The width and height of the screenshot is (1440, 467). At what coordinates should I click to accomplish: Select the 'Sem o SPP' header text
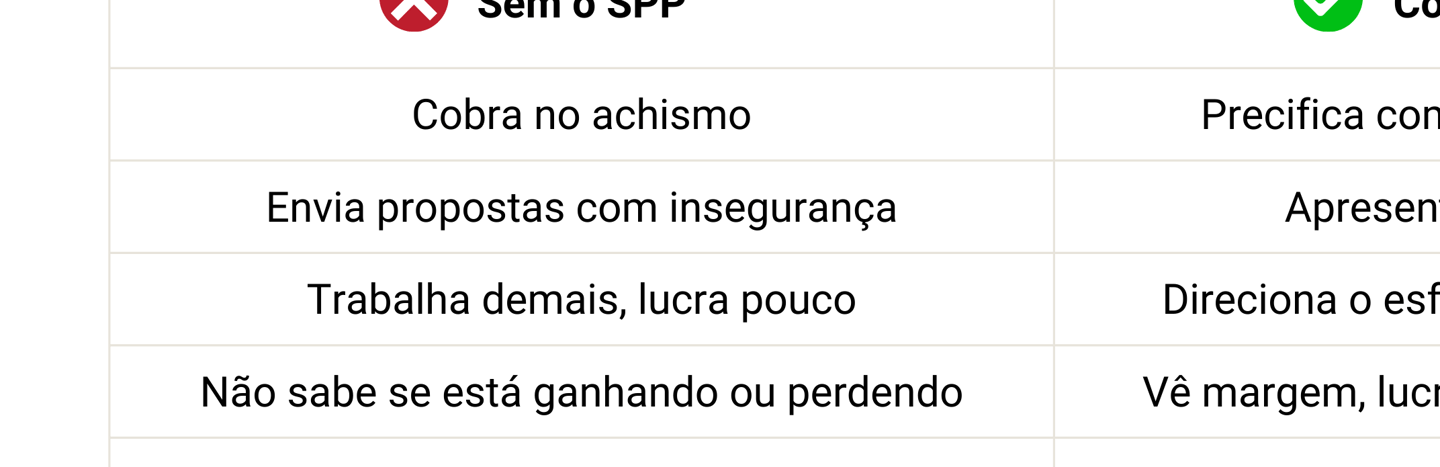pos(581,10)
